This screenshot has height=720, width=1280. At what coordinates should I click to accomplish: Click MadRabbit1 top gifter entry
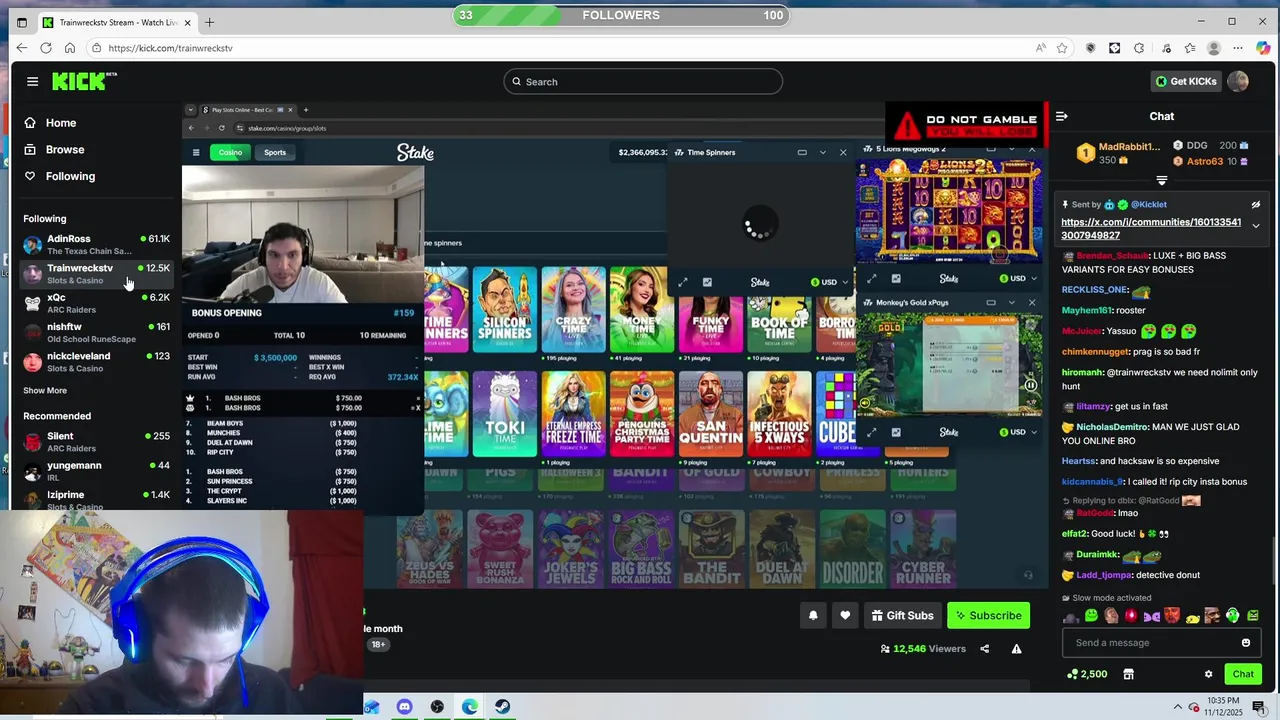1119,153
